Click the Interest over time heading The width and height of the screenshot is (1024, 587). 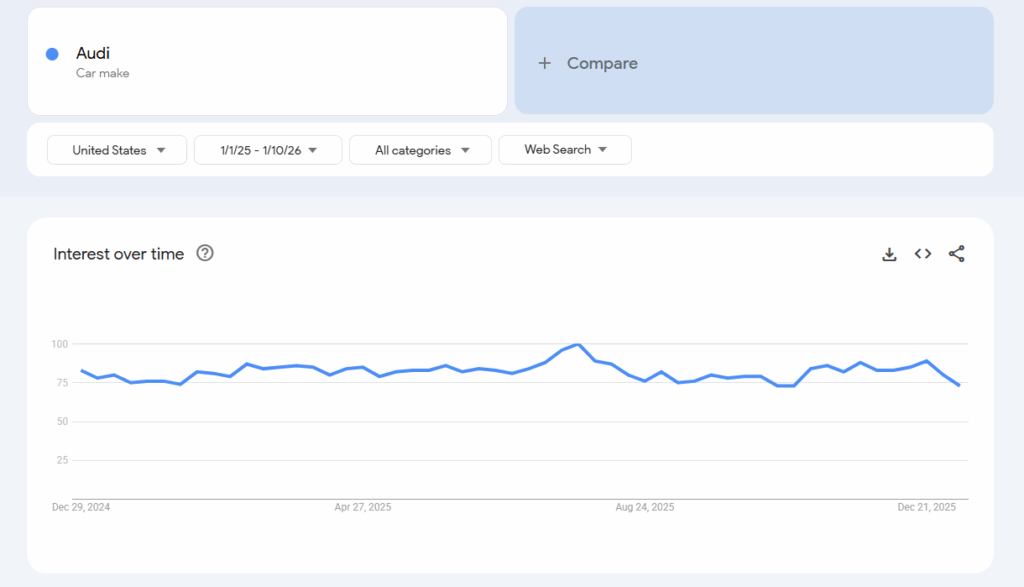click(117, 254)
